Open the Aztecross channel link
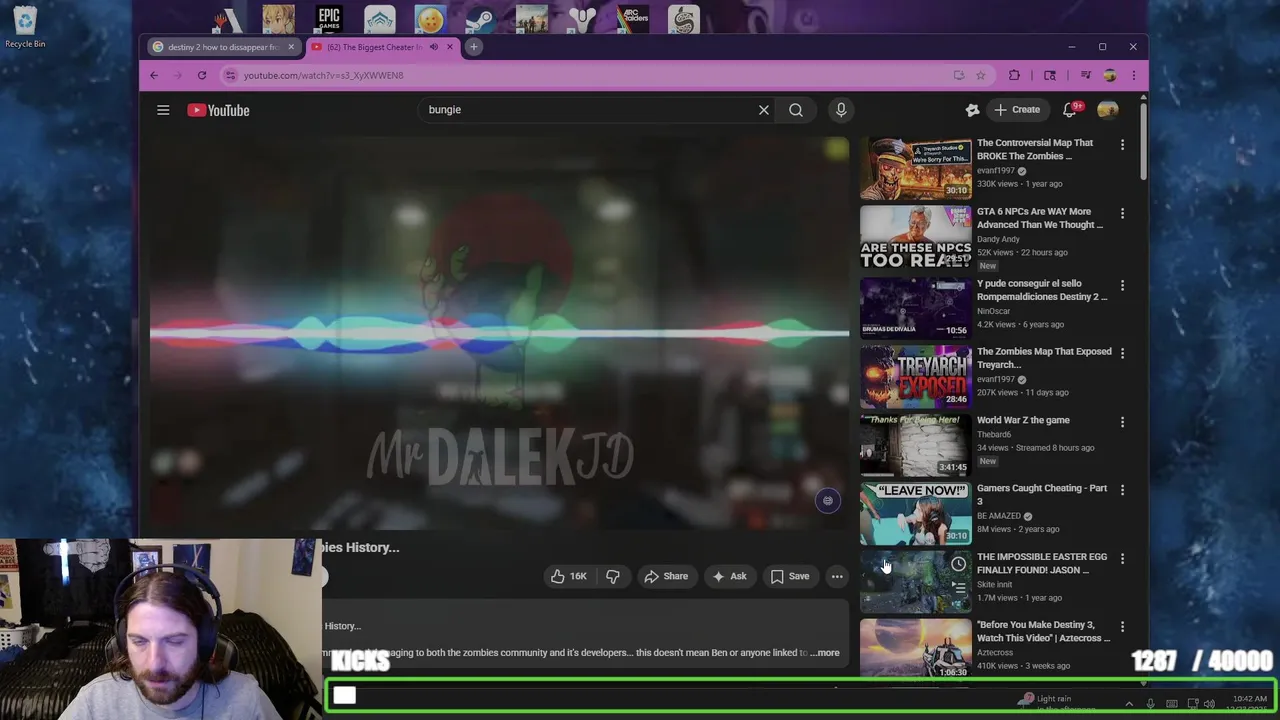Screen dimensions: 1280x720 [x=993, y=652]
